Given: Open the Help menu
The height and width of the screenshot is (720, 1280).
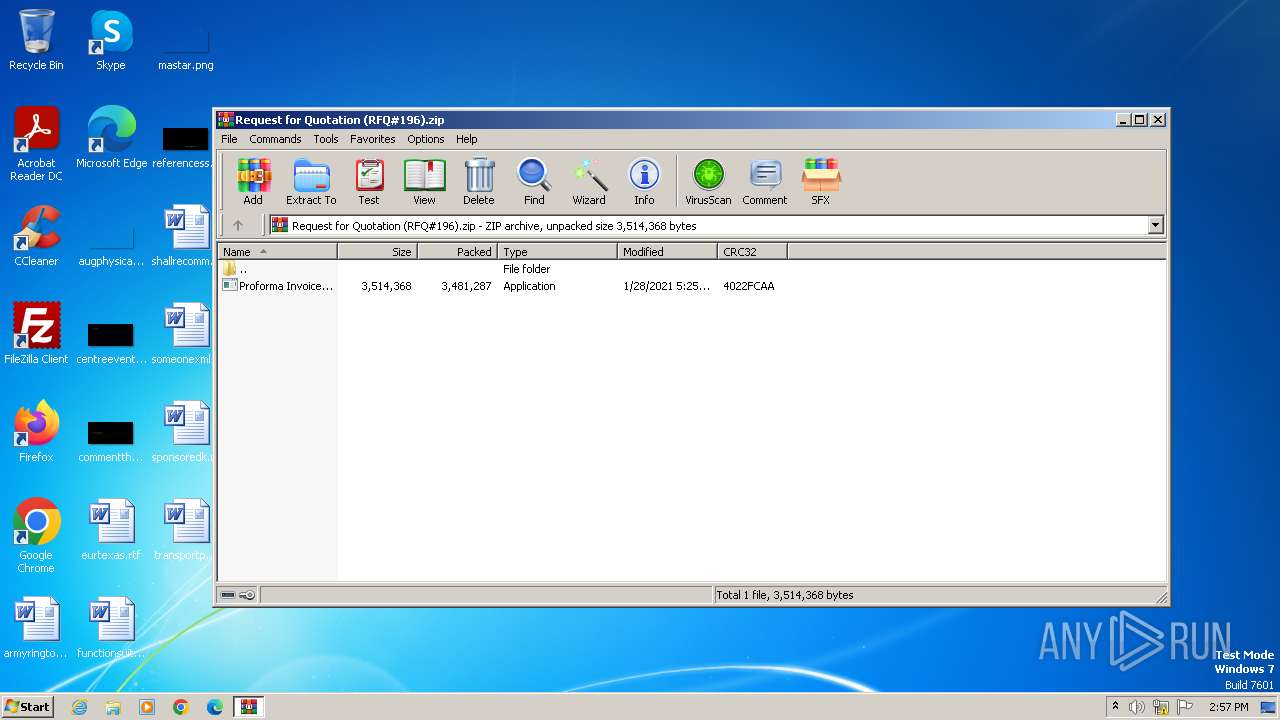Looking at the screenshot, I should pos(467,139).
